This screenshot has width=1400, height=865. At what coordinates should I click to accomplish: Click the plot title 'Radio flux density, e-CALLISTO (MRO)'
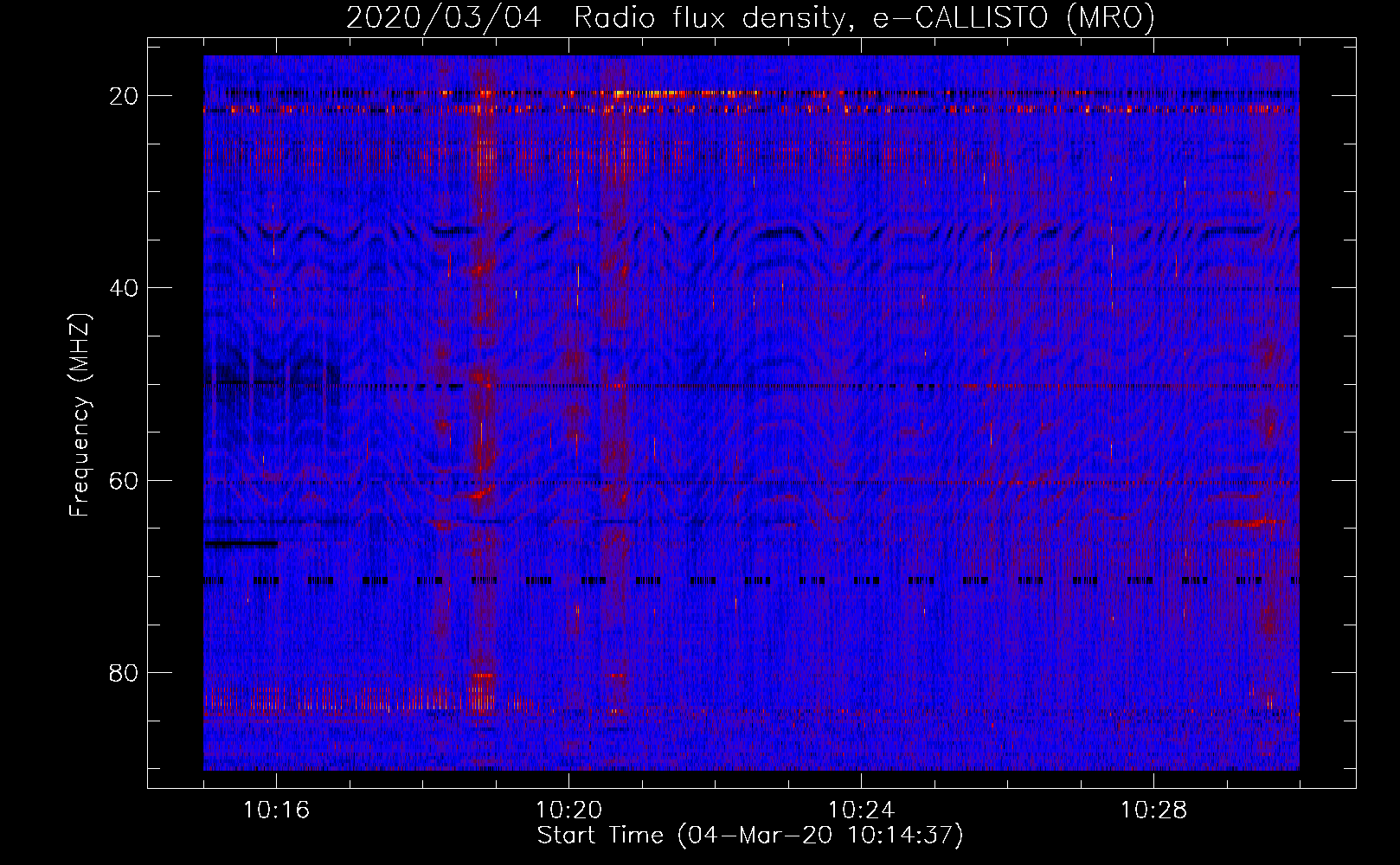864,17
